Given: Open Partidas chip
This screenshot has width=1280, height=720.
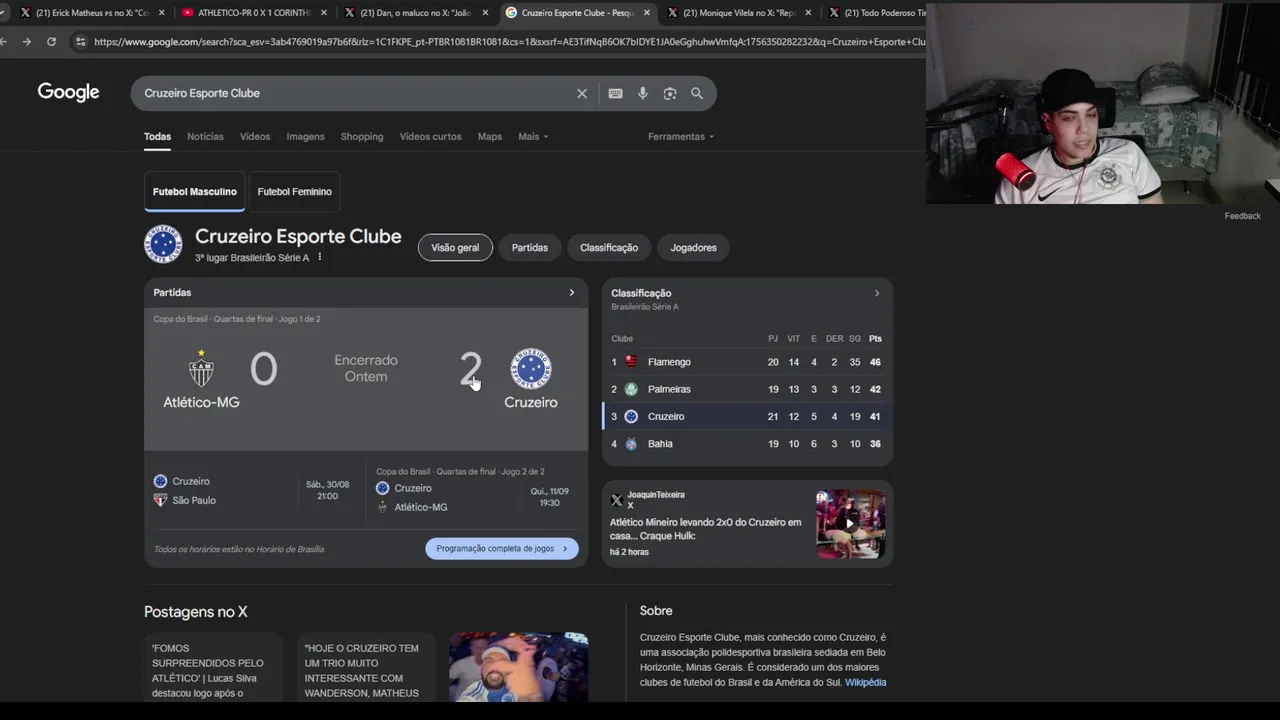Looking at the screenshot, I should click(530, 247).
